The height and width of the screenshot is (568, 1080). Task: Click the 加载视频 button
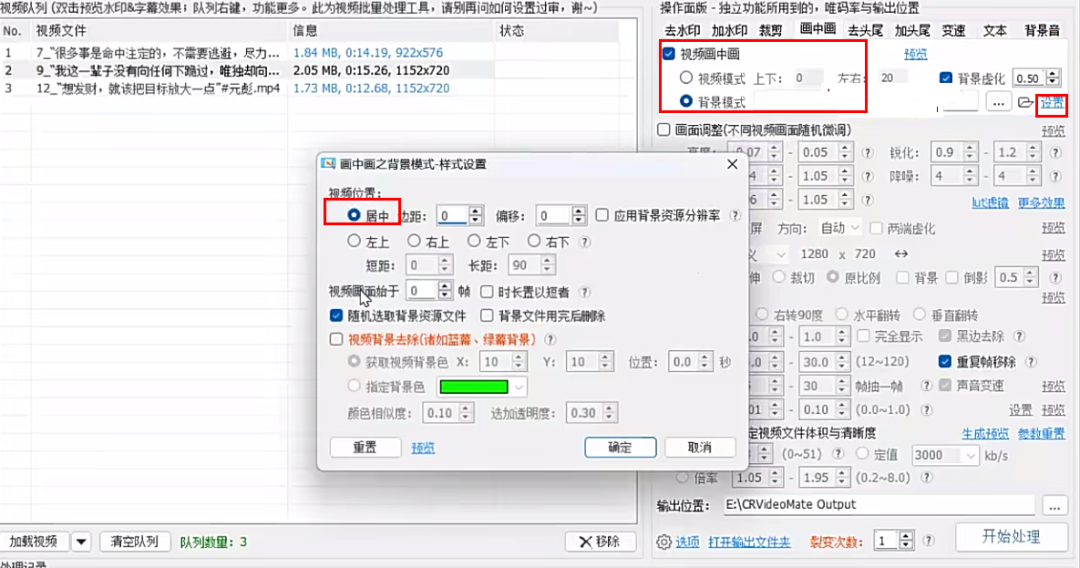(34, 542)
